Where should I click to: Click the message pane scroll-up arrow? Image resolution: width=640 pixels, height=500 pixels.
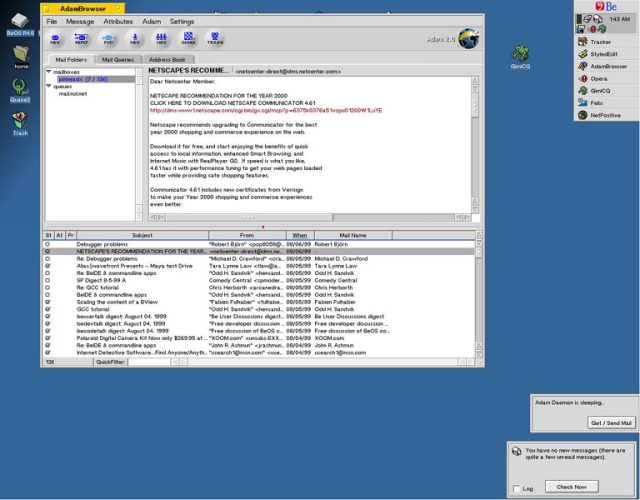[475, 80]
